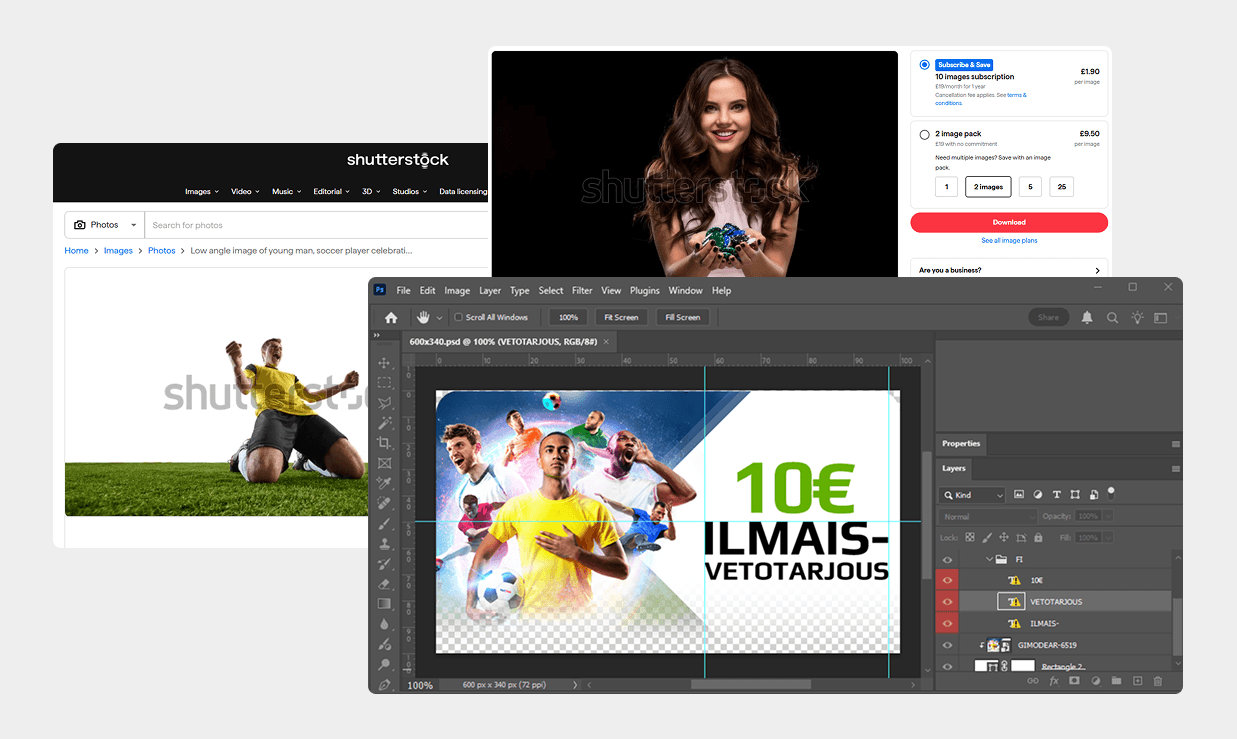1237x739 pixels.
Task: Hide the GIMODEAR-6519 layer
Action: coord(947,645)
